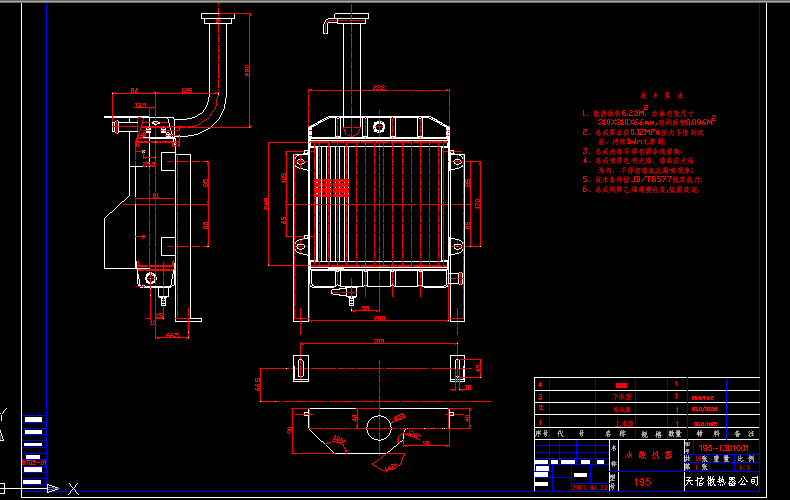Select the filler cap circle on top tank
Image resolution: width=790 pixels, height=500 pixels.
pyautogui.click(x=379, y=125)
